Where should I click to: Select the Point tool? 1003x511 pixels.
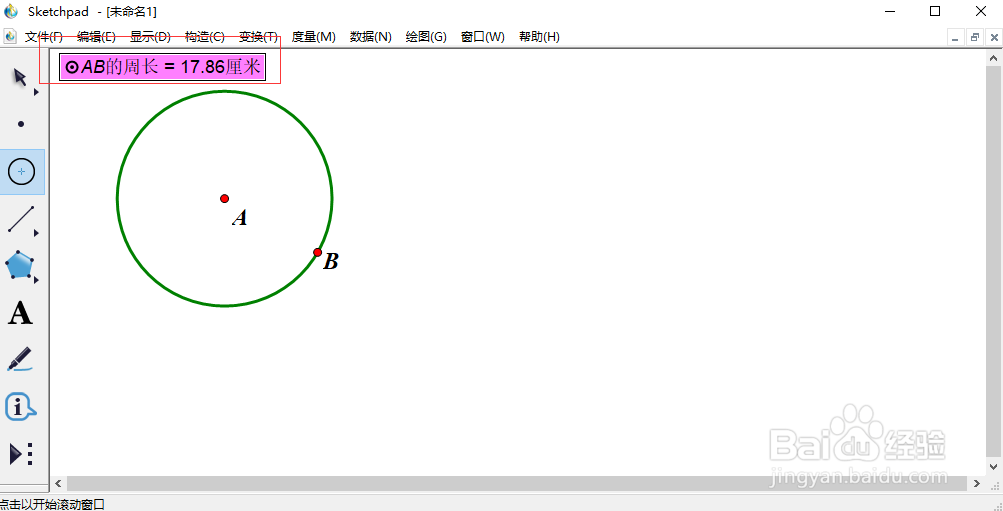coord(21,124)
